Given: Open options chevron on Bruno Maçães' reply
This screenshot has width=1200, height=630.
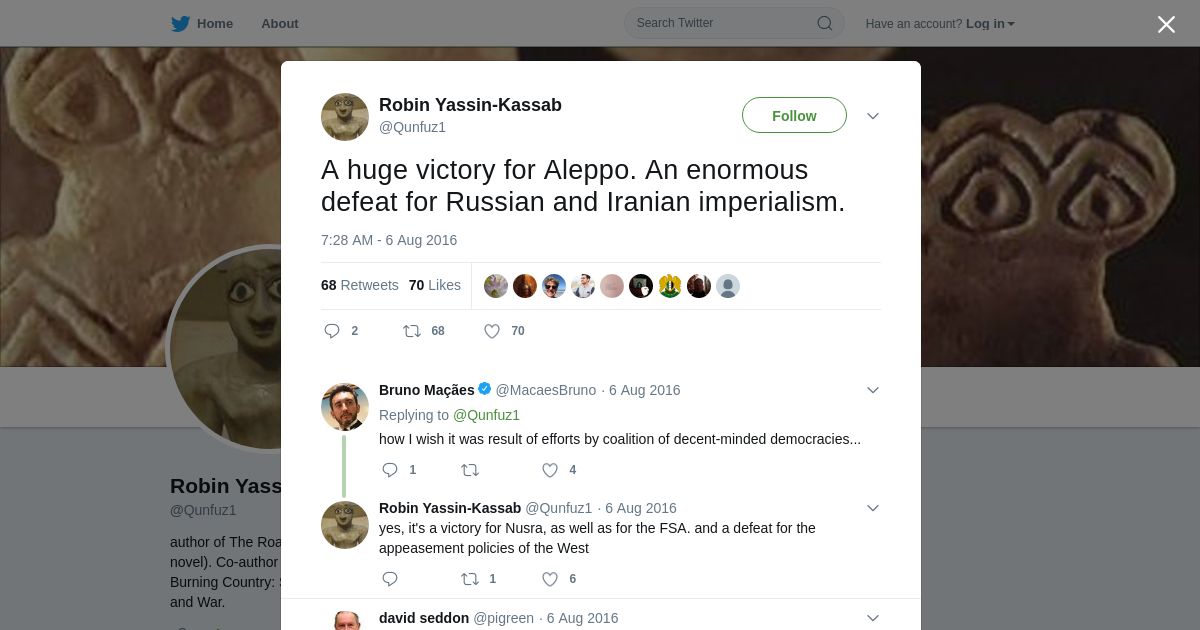Looking at the screenshot, I should (873, 390).
